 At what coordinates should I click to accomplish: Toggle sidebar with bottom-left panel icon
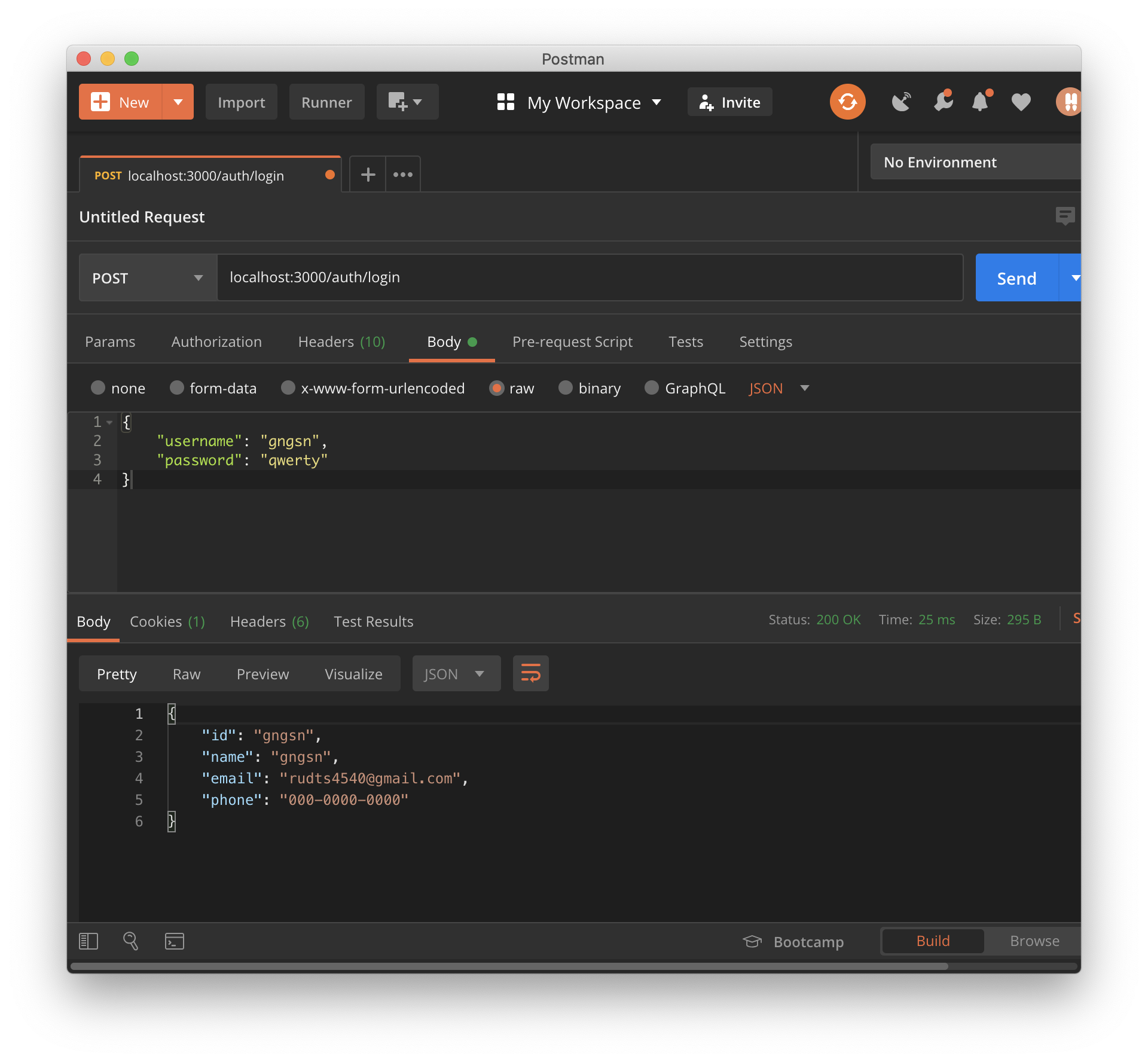(x=88, y=941)
